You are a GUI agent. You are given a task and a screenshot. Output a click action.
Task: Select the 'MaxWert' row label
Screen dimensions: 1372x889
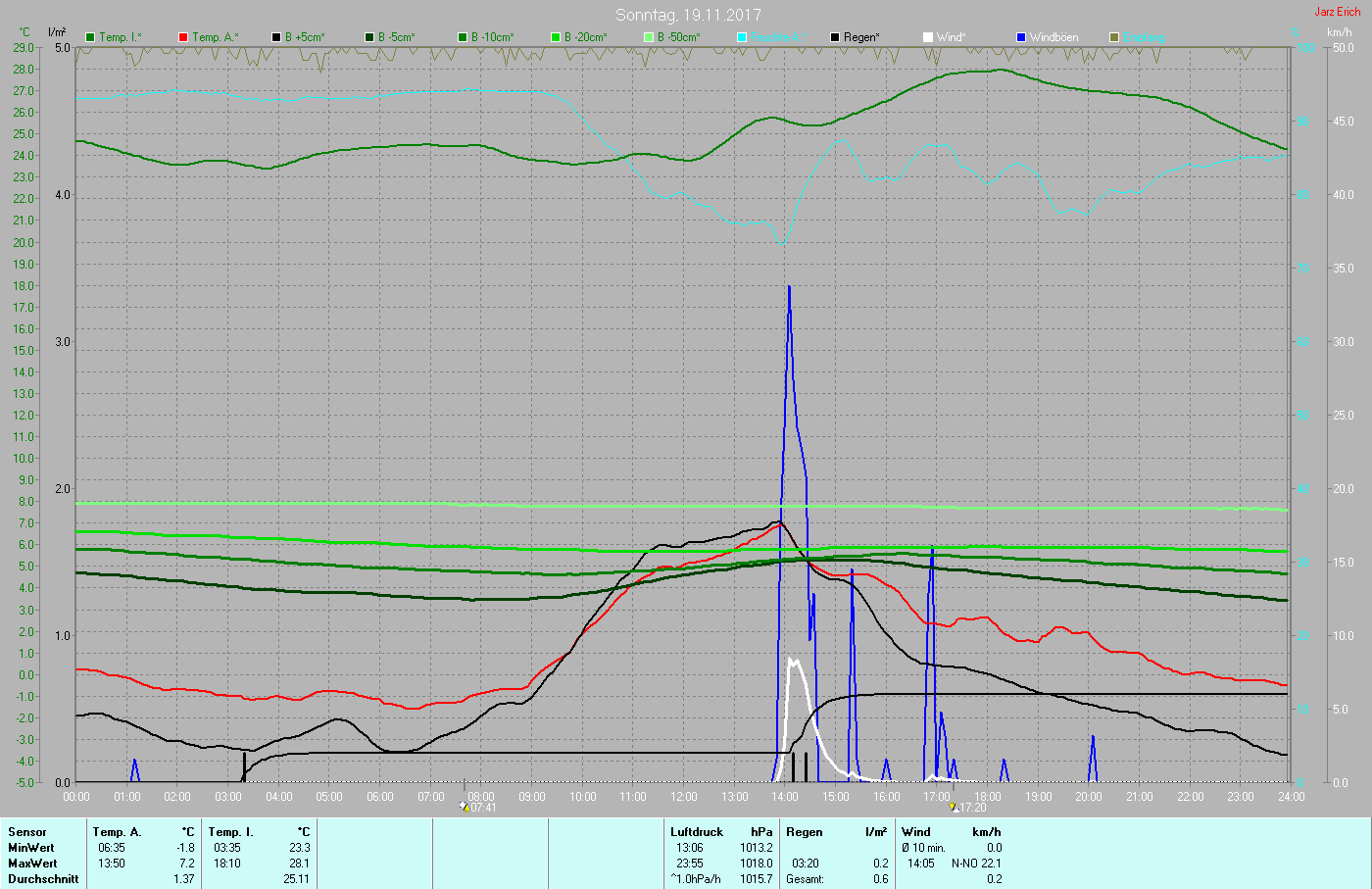tap(32, 864)
